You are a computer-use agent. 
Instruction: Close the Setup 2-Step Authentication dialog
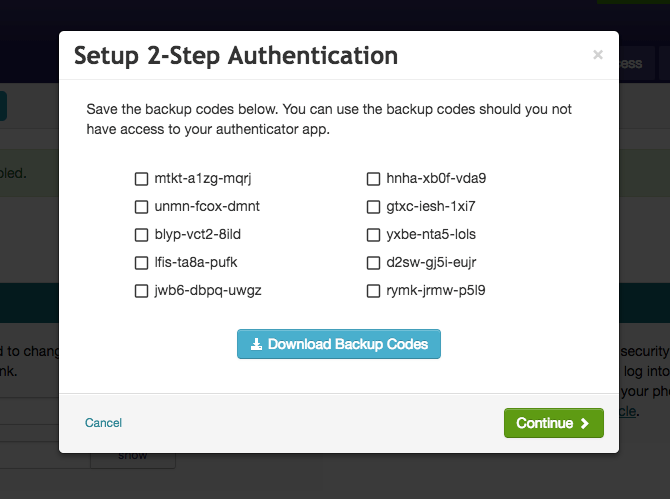[598, 55]
